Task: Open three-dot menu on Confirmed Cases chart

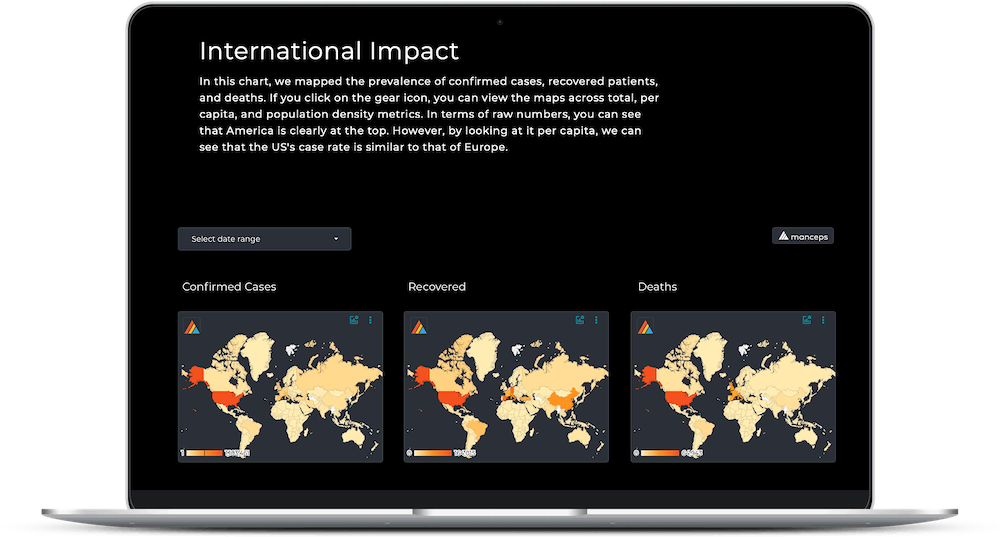Action: (x=371, y=320)
